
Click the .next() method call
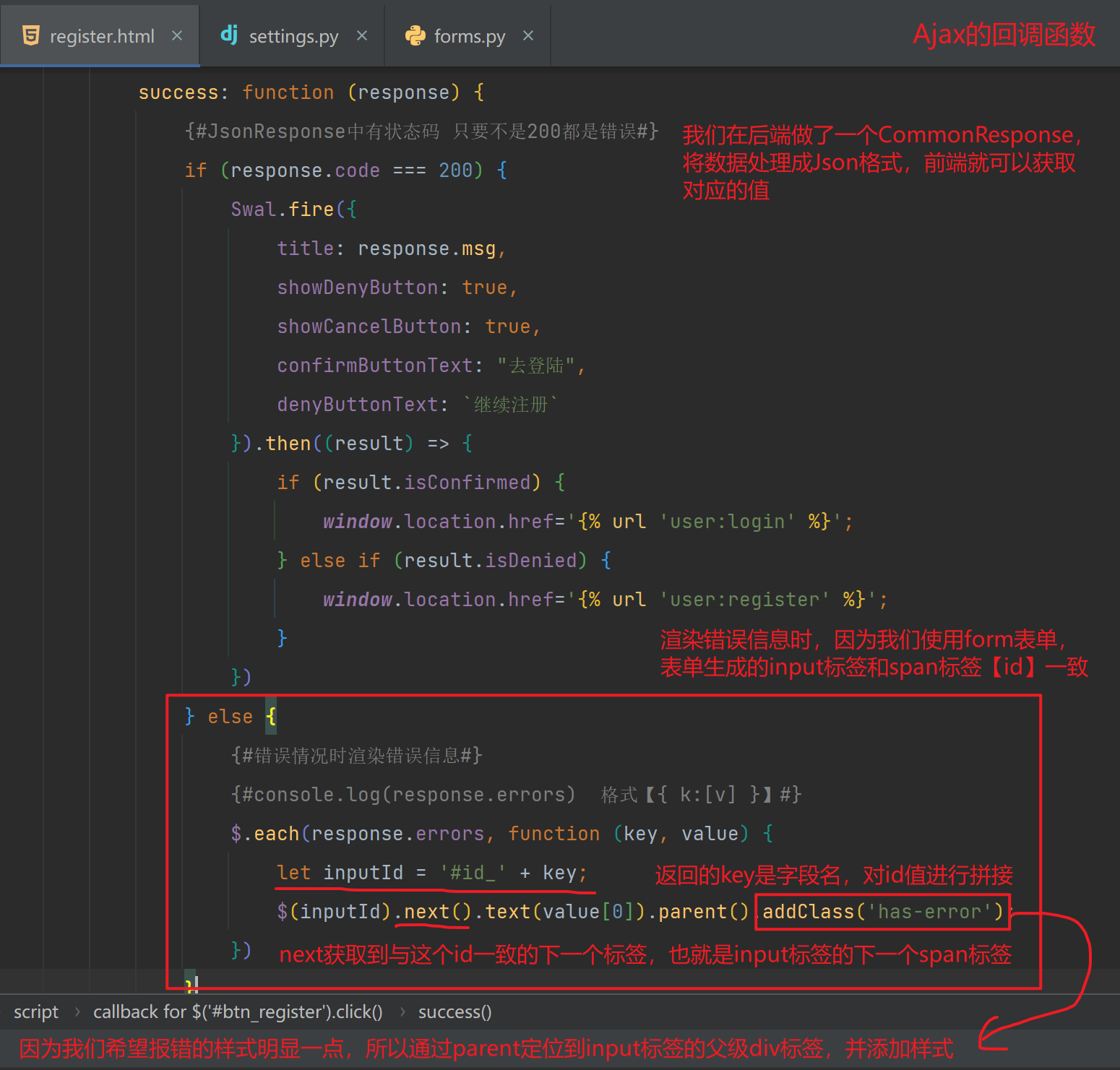[433, 912]
